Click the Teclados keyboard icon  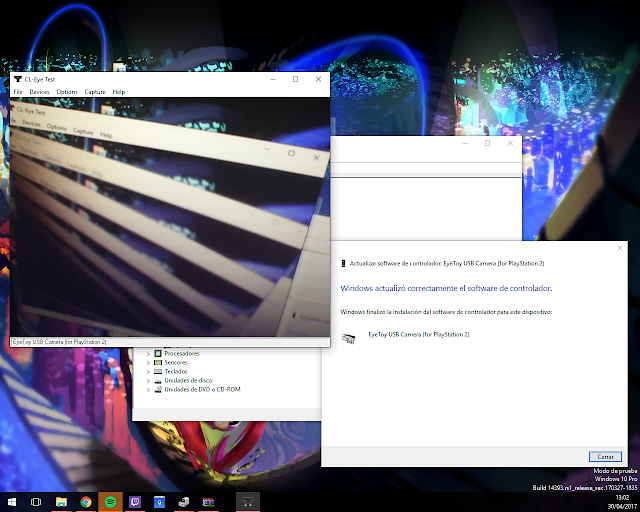click(158, 372)
